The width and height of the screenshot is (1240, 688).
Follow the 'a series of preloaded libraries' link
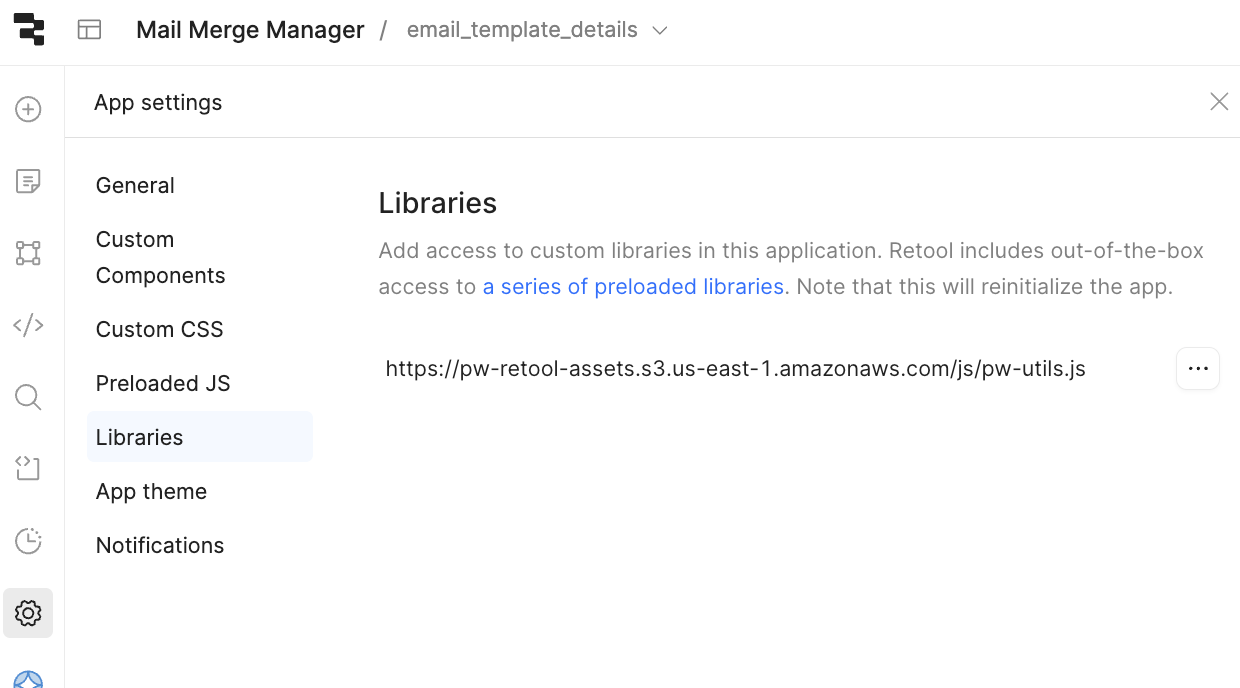[633, 287]
